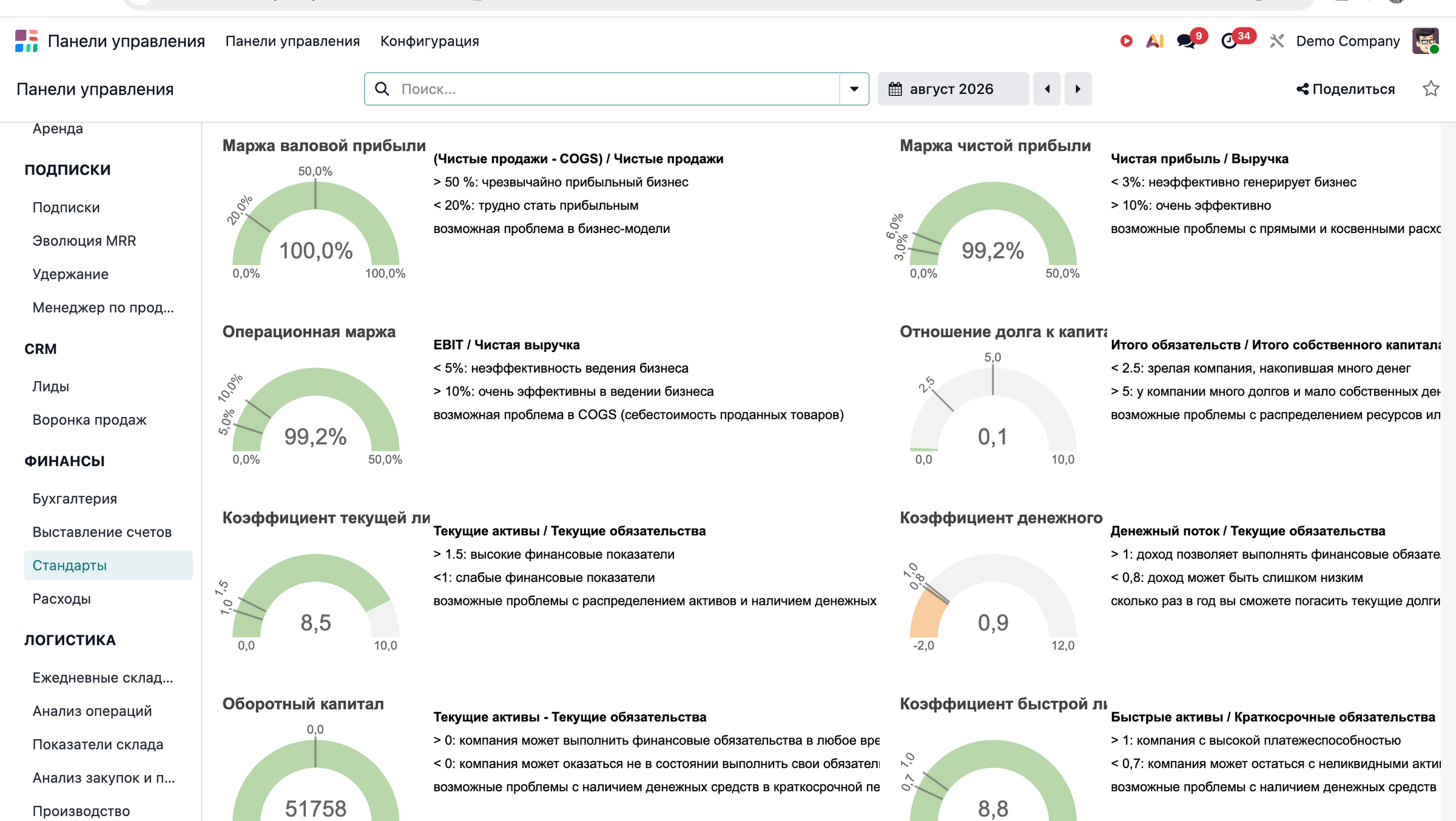Click the ФИНАНСЫ section header

click(64, 461)
